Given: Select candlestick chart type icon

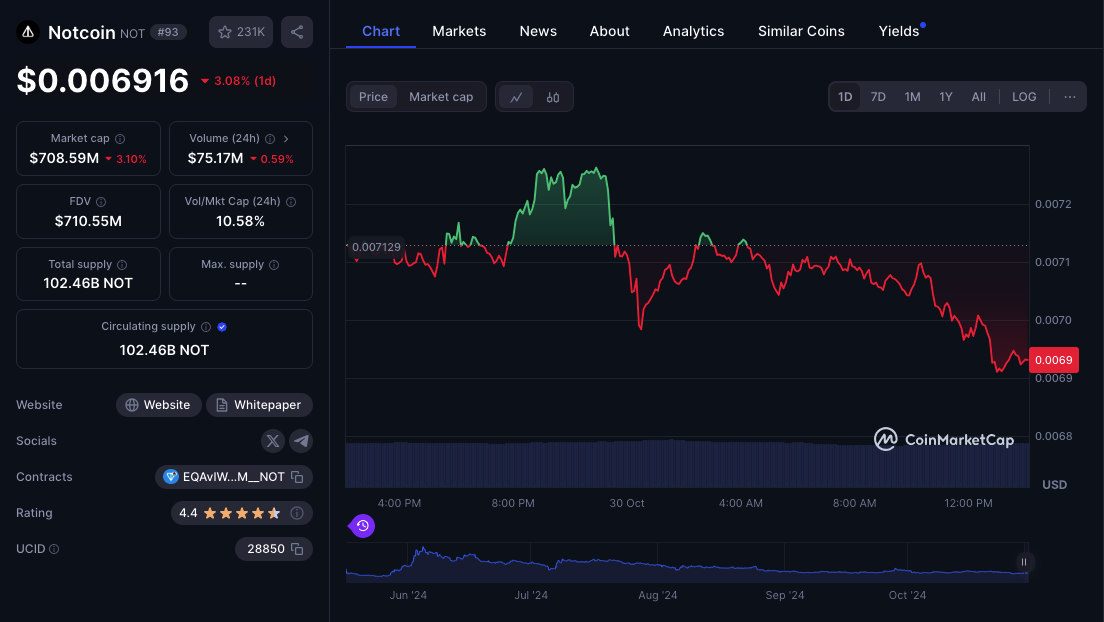Looking at the screenshot, I should point(553,97).
